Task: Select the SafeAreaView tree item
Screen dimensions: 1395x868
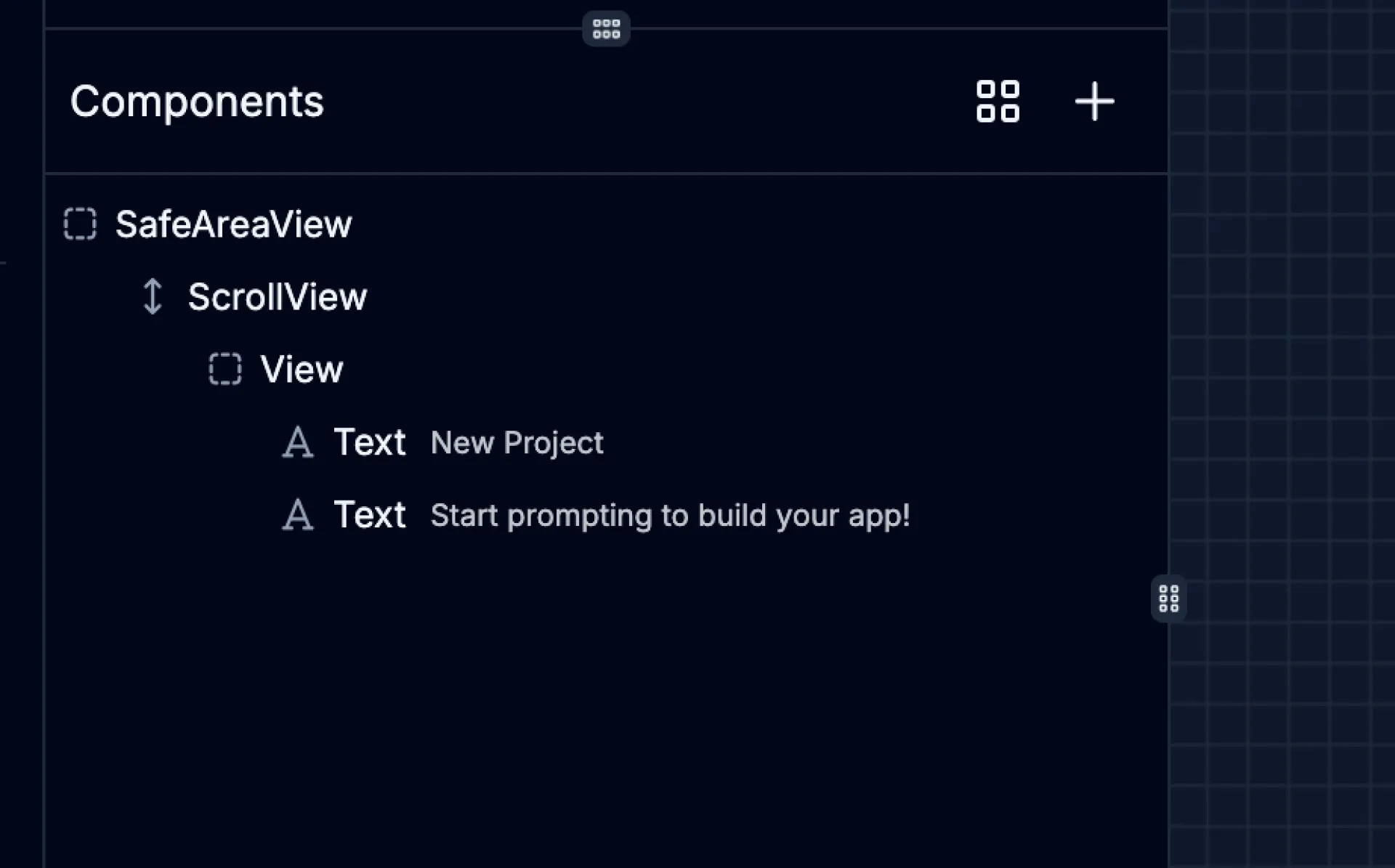Action: point(234,224)
